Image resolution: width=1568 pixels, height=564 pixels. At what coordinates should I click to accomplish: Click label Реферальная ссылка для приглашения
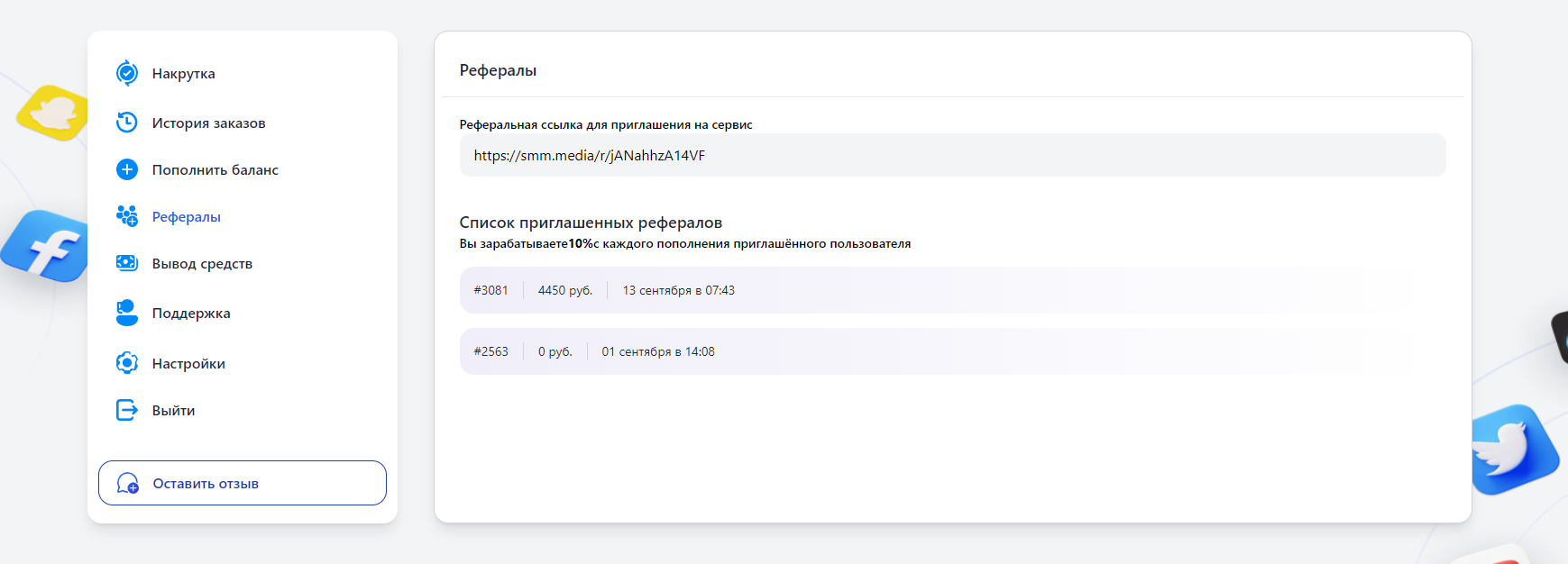tap(606, 125)
